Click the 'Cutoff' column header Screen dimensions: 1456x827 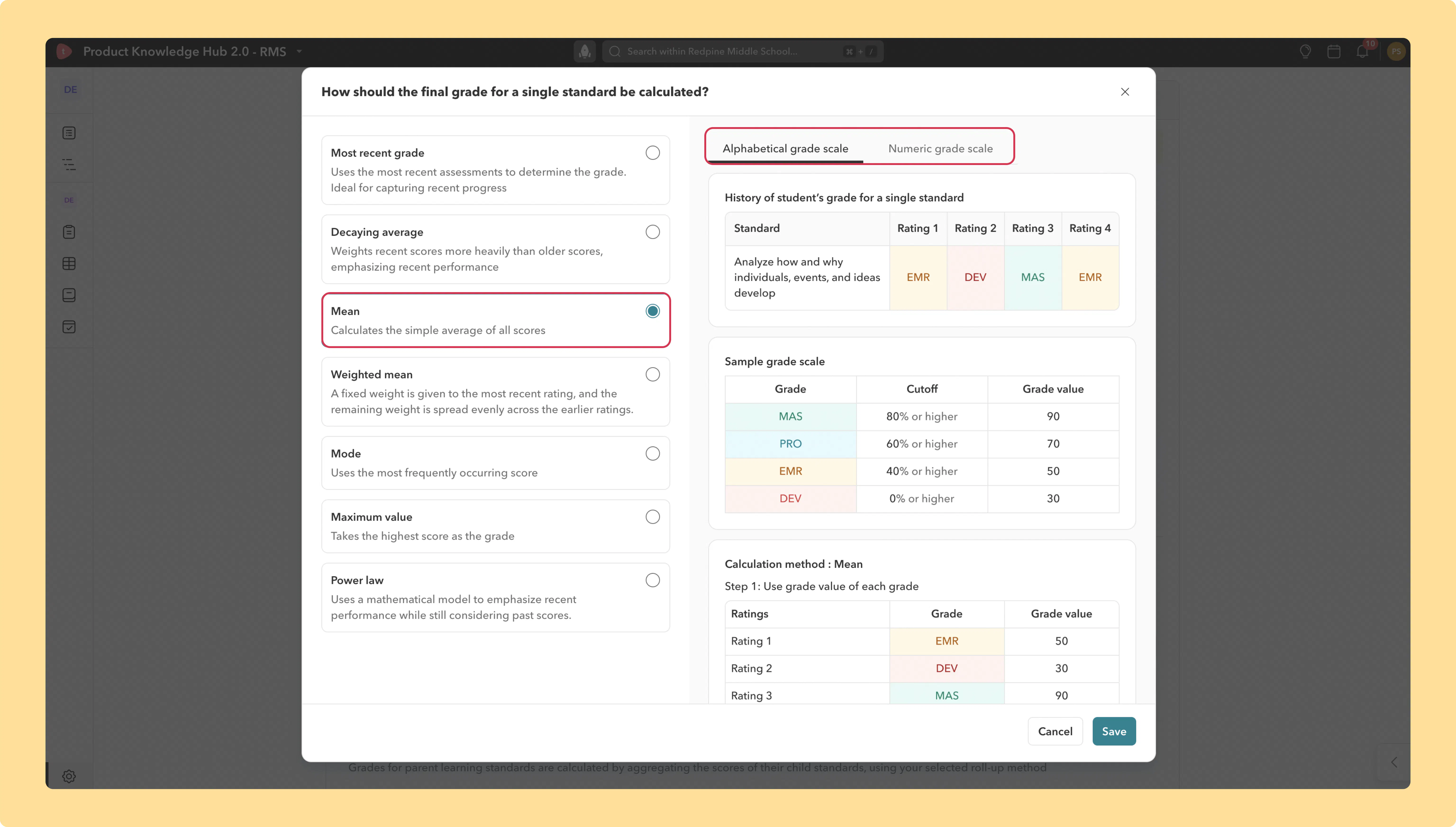point(922,389)
